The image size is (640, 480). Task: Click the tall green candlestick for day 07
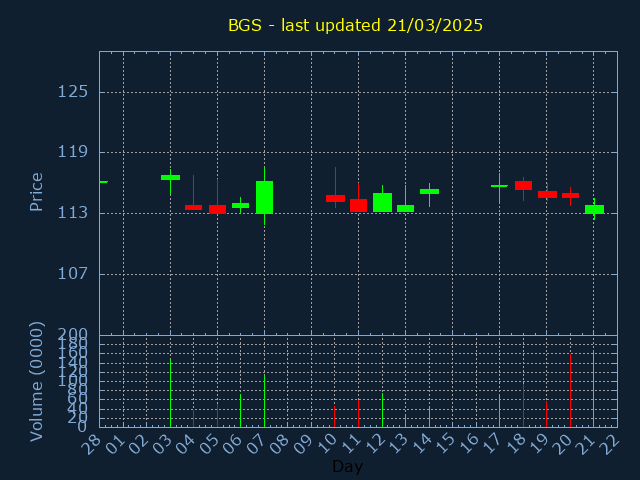click(x=264, y=197)
